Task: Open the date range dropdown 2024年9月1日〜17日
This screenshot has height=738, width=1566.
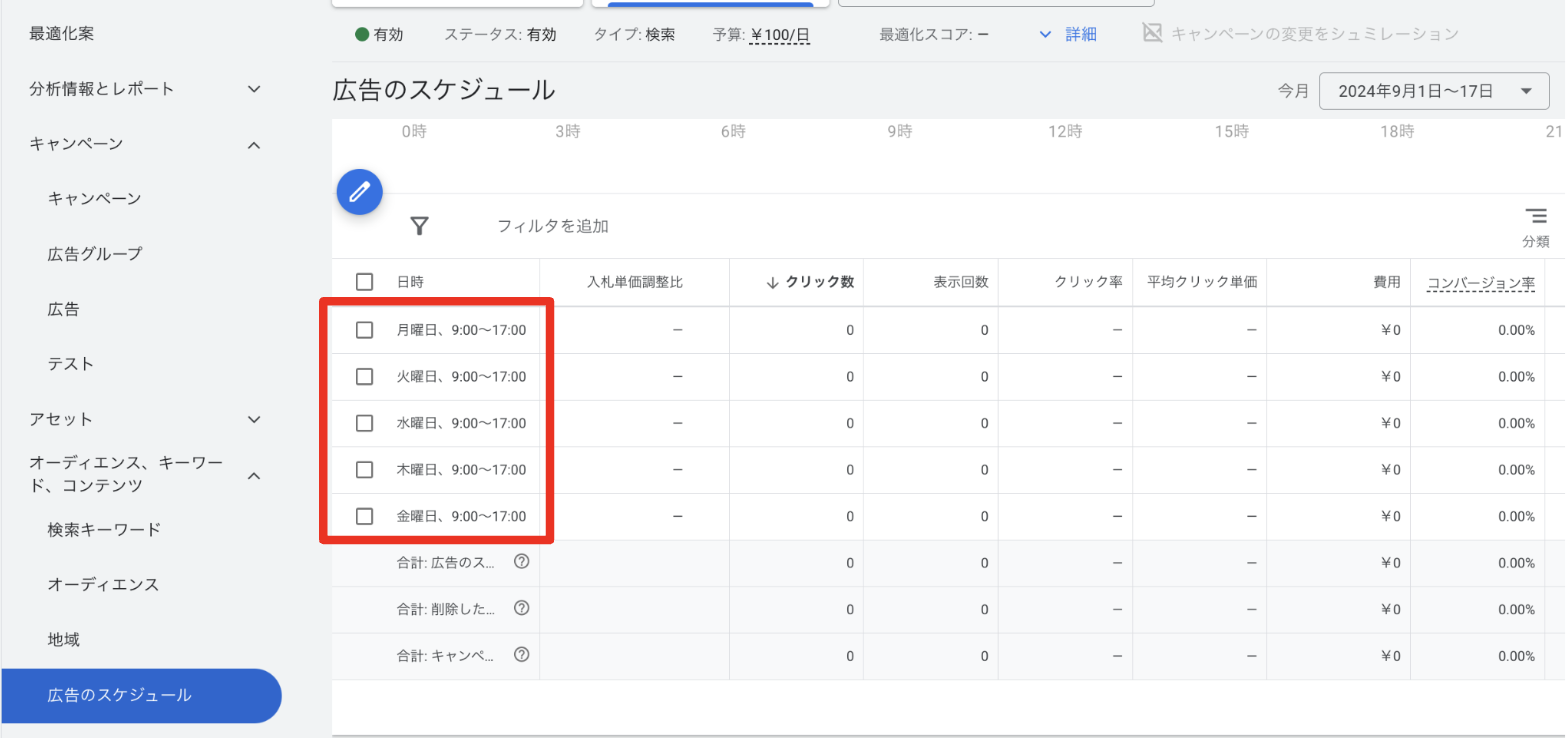Action: click(x=1433, y=91)
